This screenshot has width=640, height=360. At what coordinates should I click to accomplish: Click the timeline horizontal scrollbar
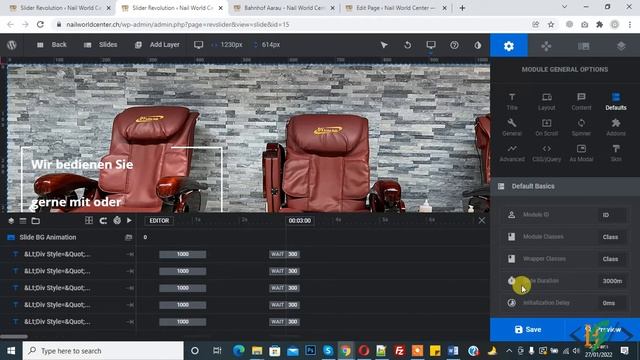click(14, 337)
